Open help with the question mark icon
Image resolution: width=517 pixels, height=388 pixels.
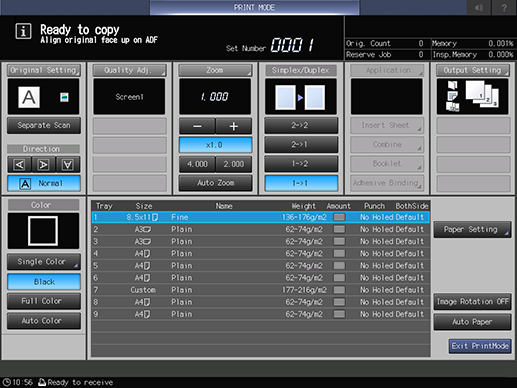click(504, 7)
